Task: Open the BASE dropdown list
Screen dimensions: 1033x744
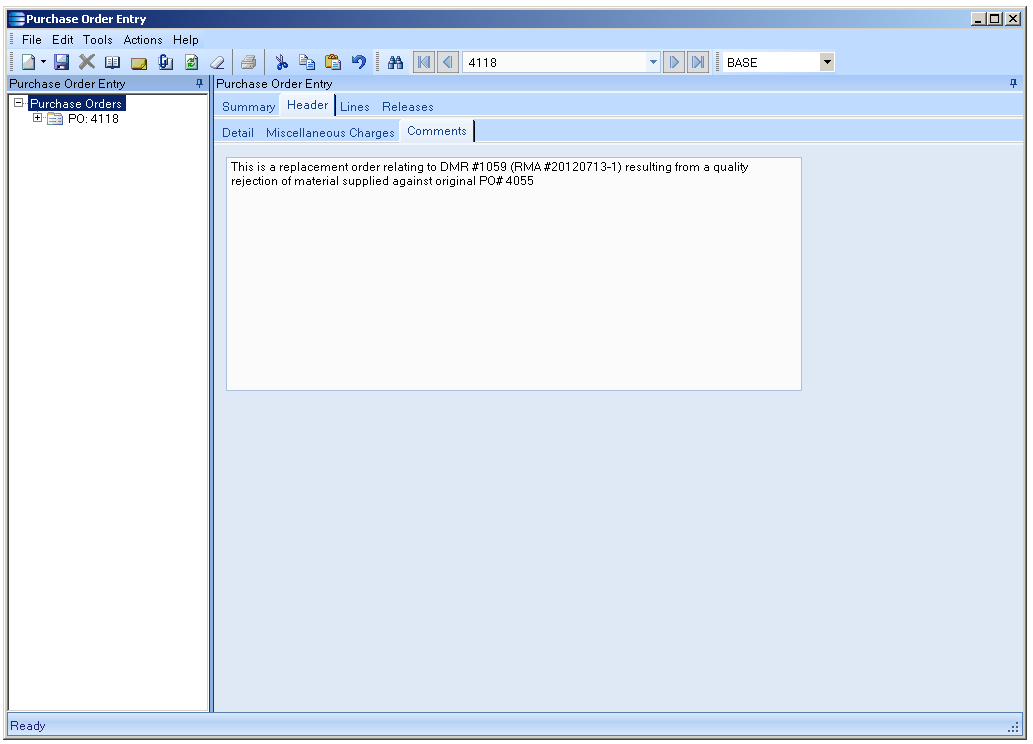Action: coord(826,62)
